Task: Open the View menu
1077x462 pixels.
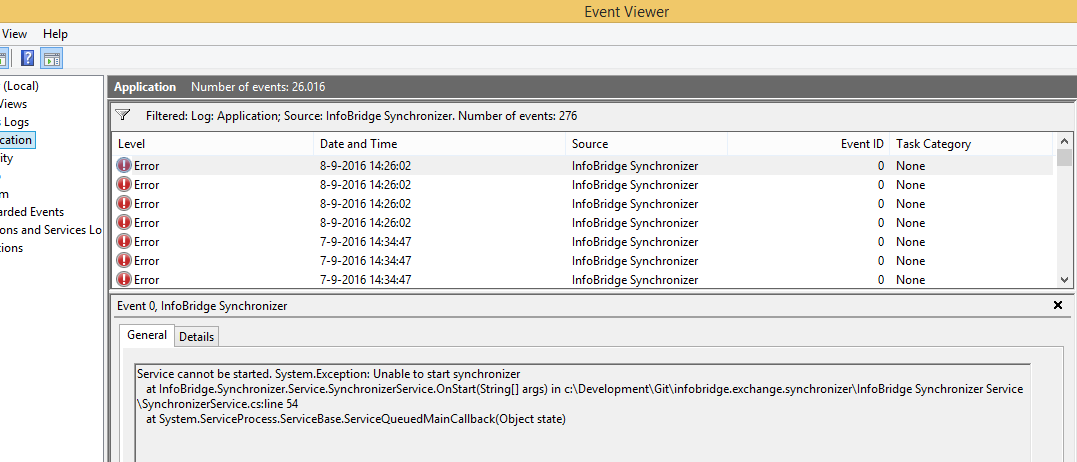Action: [x=14, y=34]
